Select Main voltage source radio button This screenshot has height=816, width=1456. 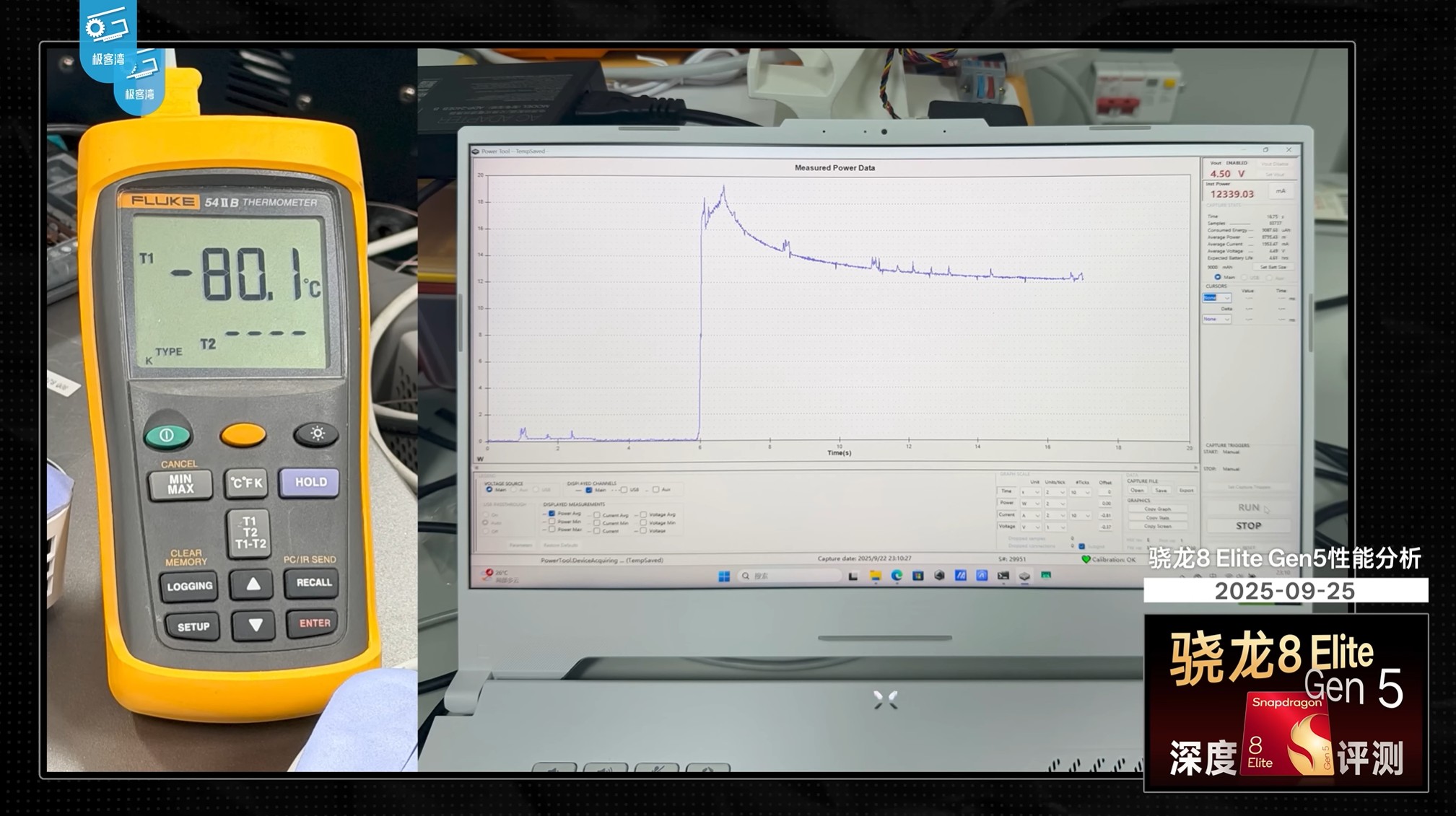click(489, 490)
